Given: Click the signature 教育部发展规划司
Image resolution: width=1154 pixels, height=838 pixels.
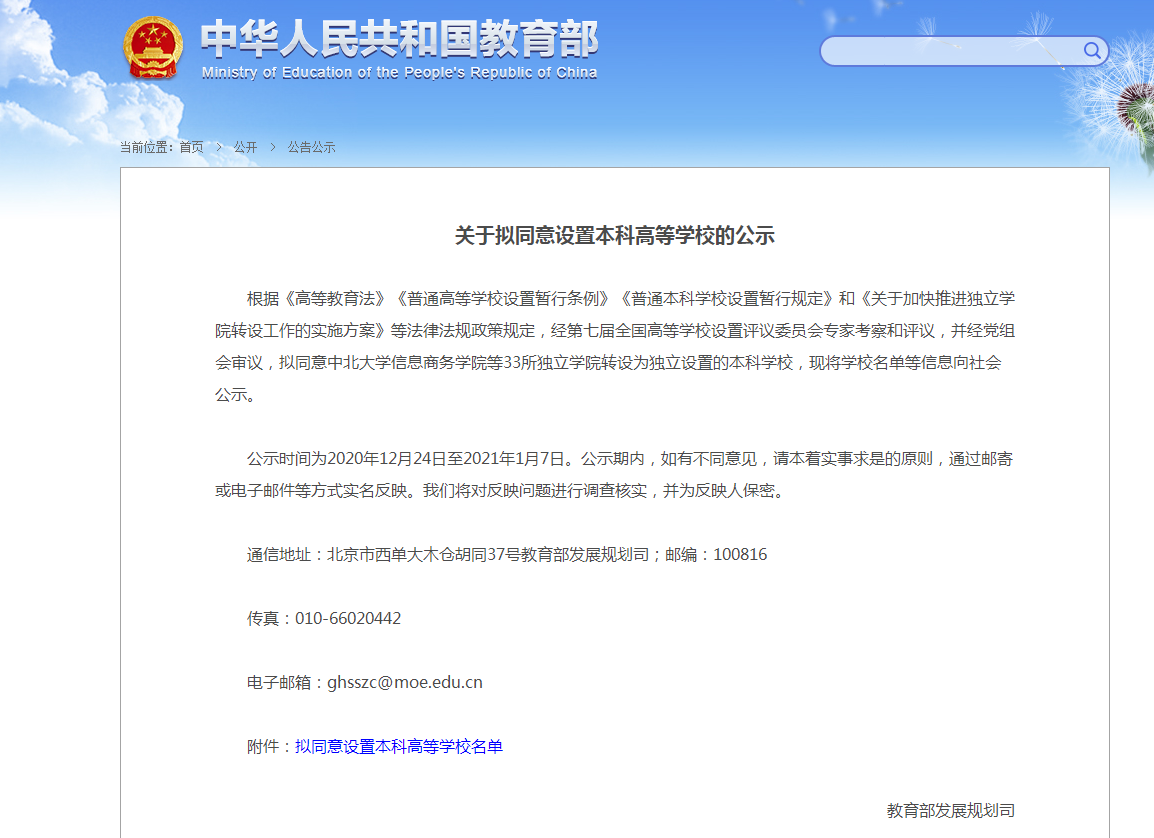Looking at the screenshot, I should (x=951, y=811).
